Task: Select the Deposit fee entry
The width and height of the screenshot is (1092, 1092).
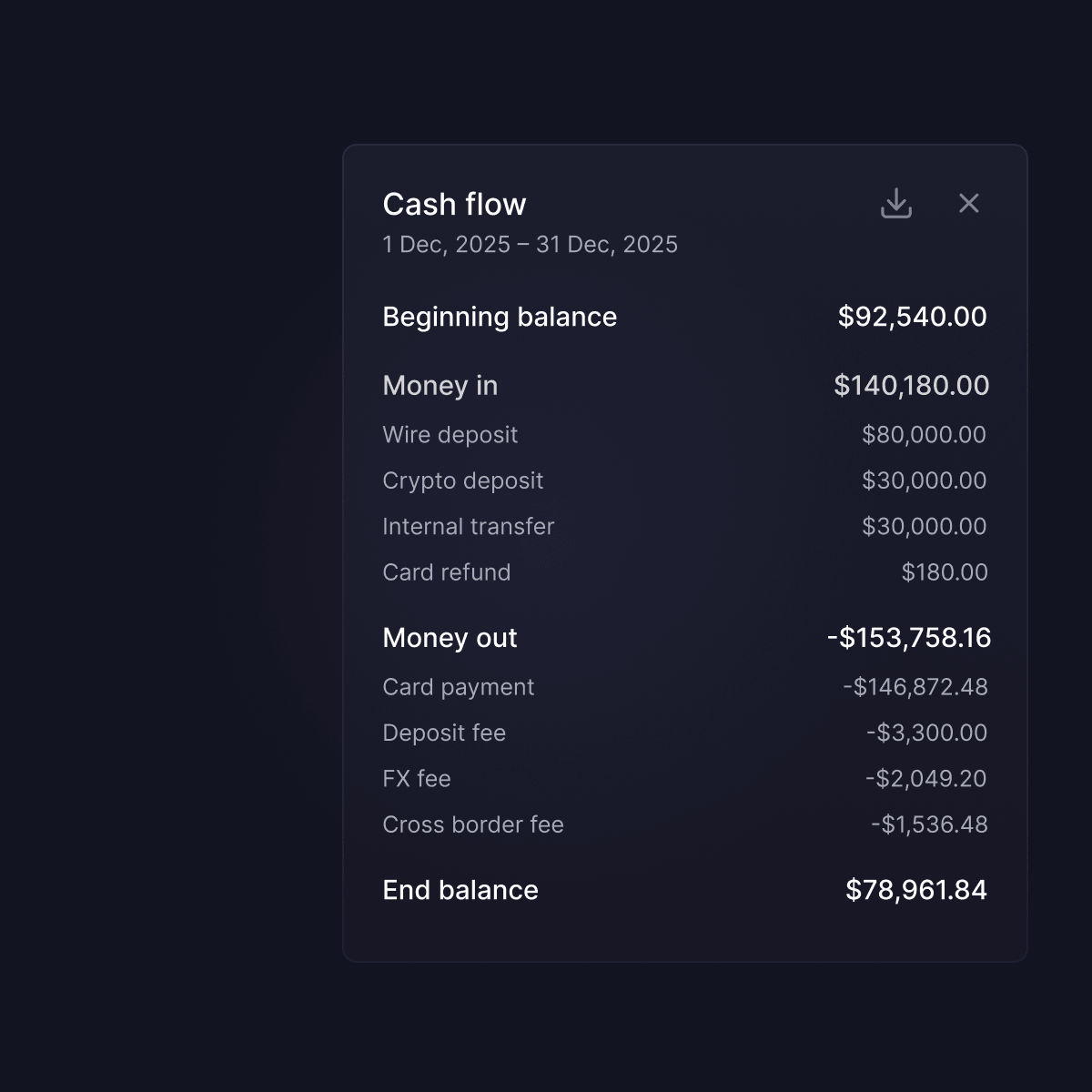Action: (684, 733)
